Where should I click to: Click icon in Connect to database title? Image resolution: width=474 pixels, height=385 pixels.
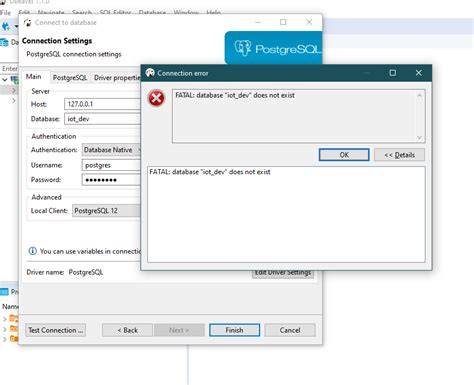pyautogui.click(x=28, y=23)
